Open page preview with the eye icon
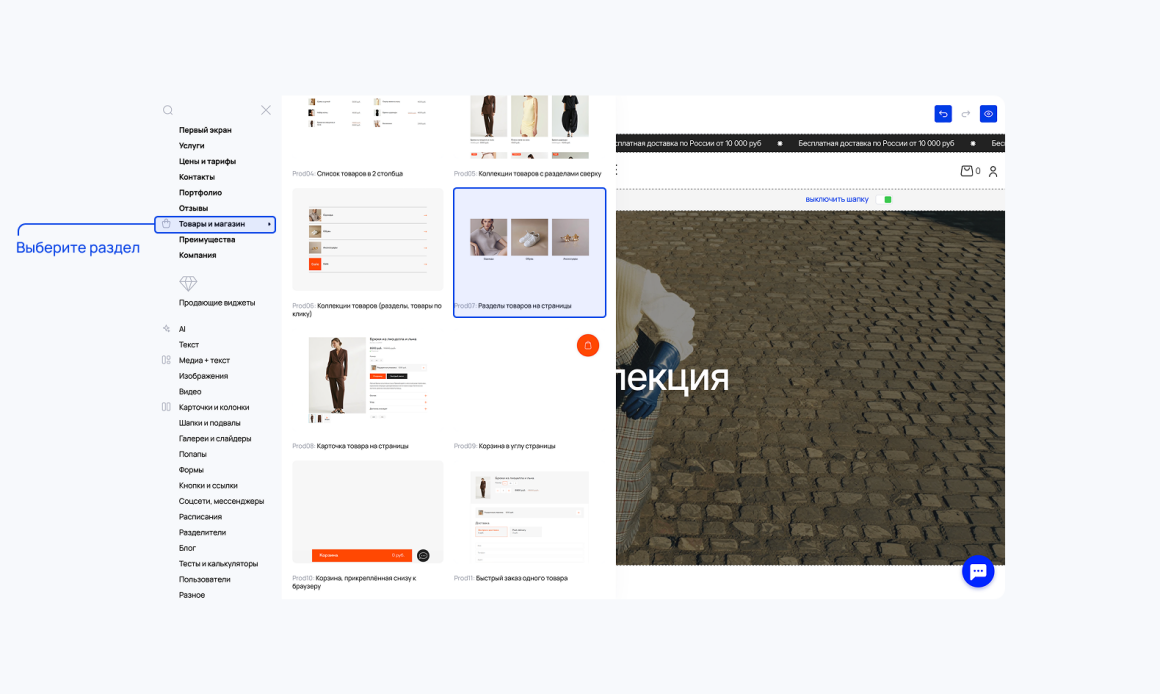This screenshot has width=1160, height=694. [988, 114]
